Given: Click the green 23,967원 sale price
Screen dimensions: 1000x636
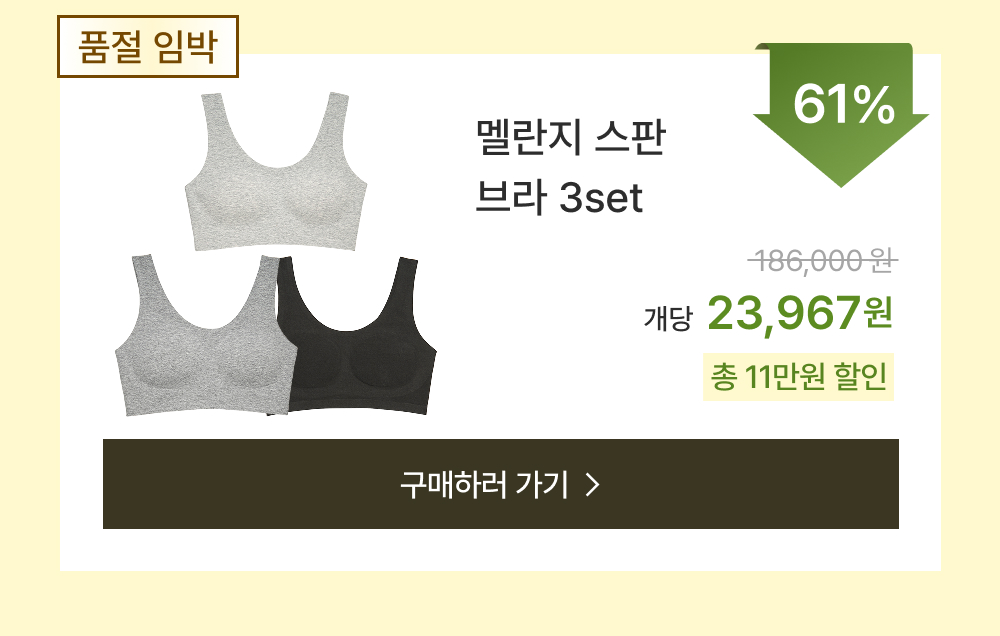Looking at the screenshot, I should [x=800, y=313].
